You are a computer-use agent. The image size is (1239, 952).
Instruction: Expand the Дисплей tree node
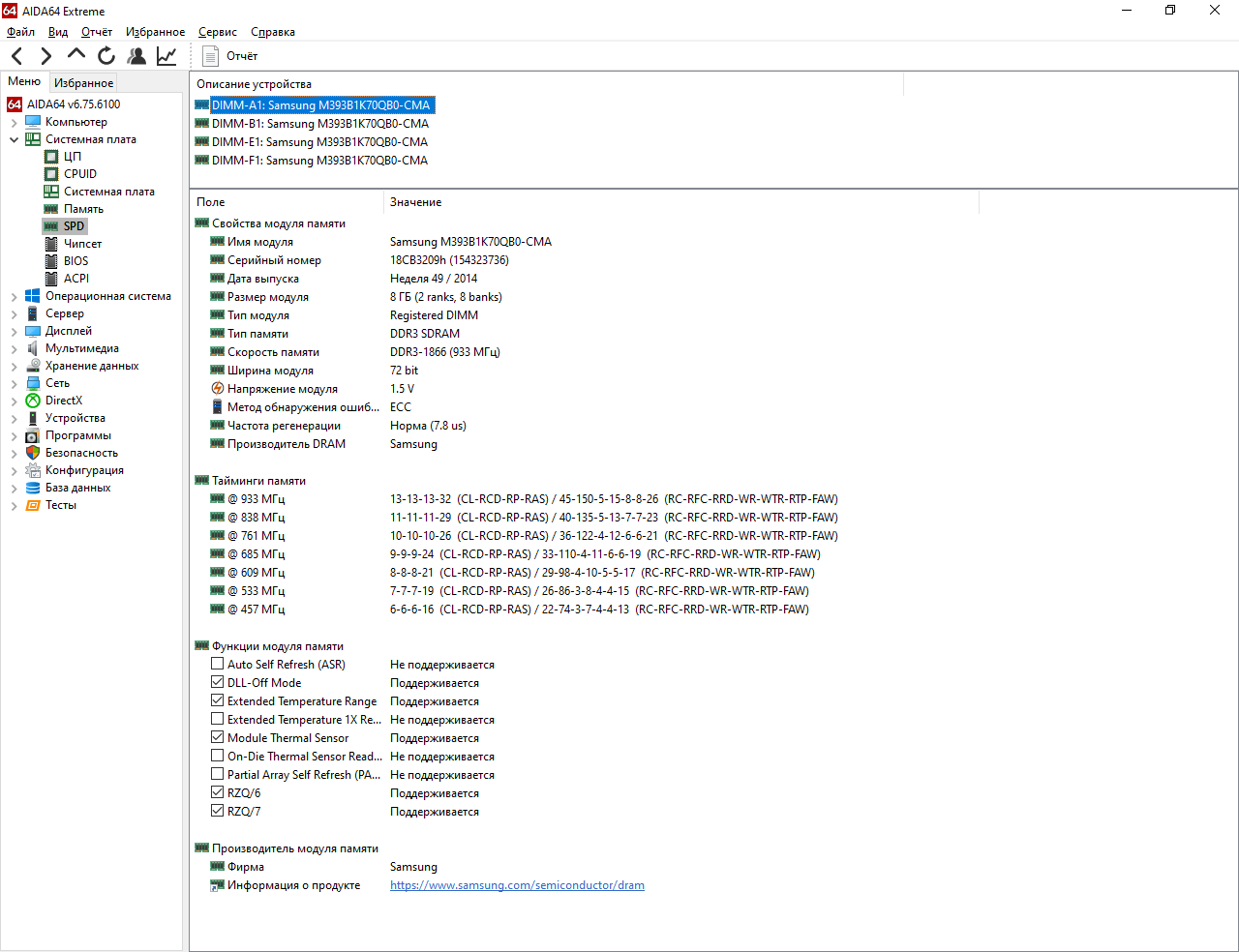click(14, 331)
